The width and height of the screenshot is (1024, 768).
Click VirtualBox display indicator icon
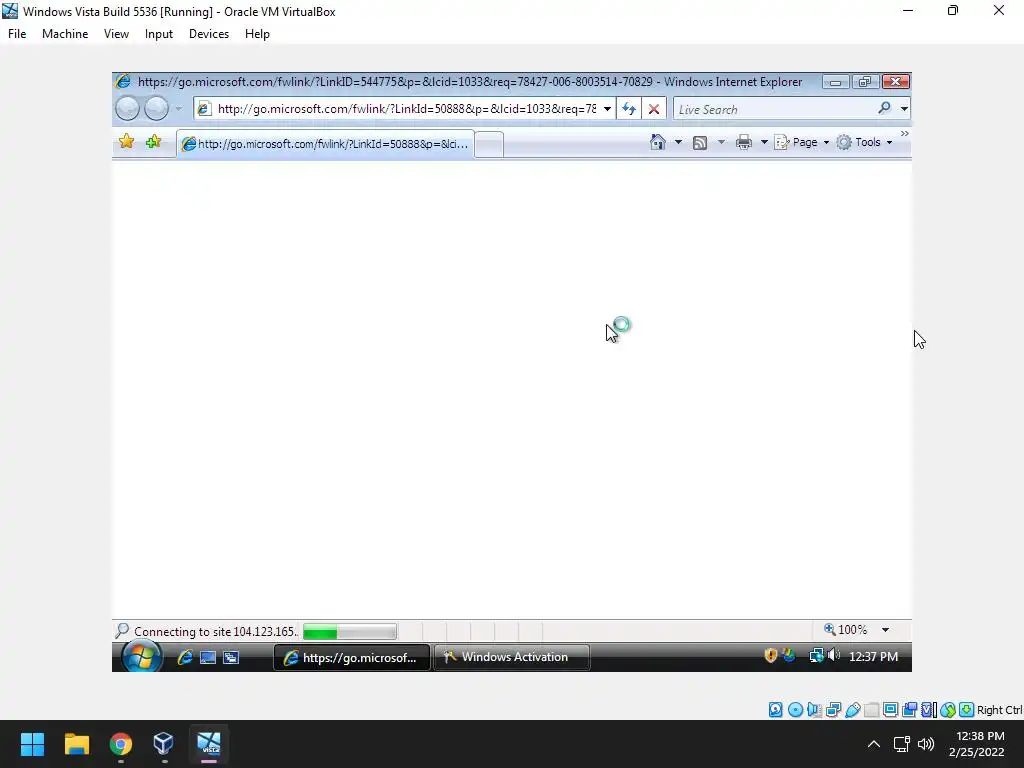click(x=890, y=710)
